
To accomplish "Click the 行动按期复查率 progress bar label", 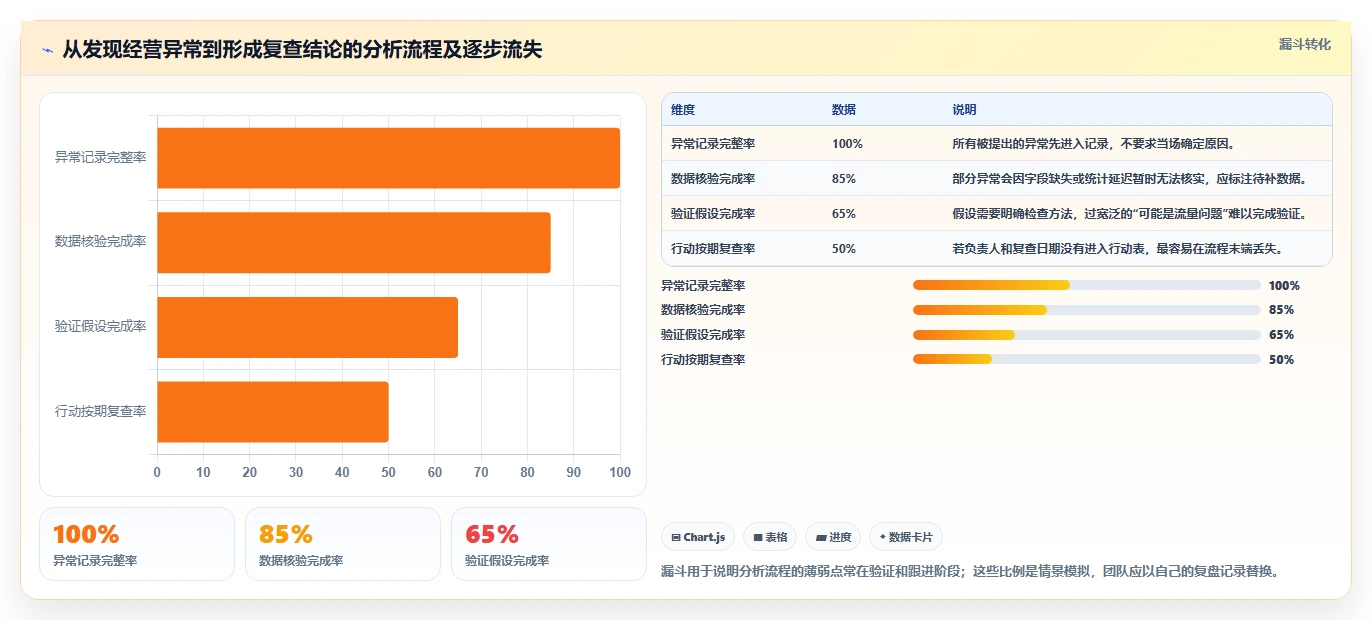I will click(703, 360).
